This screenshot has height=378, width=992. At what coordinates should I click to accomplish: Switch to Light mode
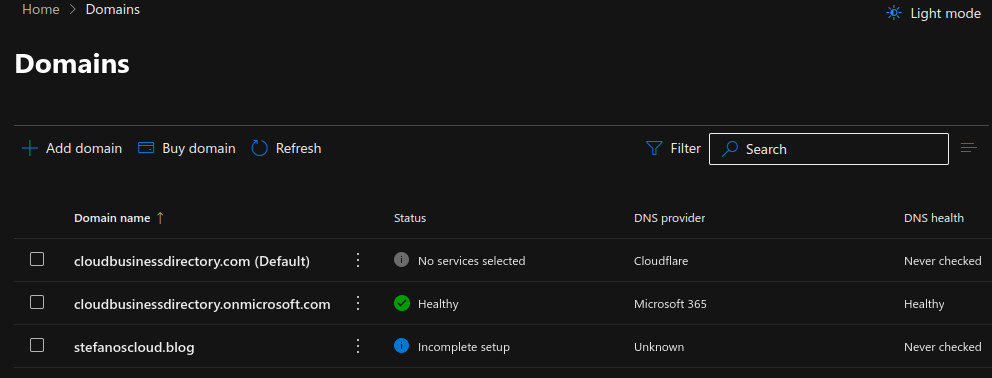tap(934, 13)
